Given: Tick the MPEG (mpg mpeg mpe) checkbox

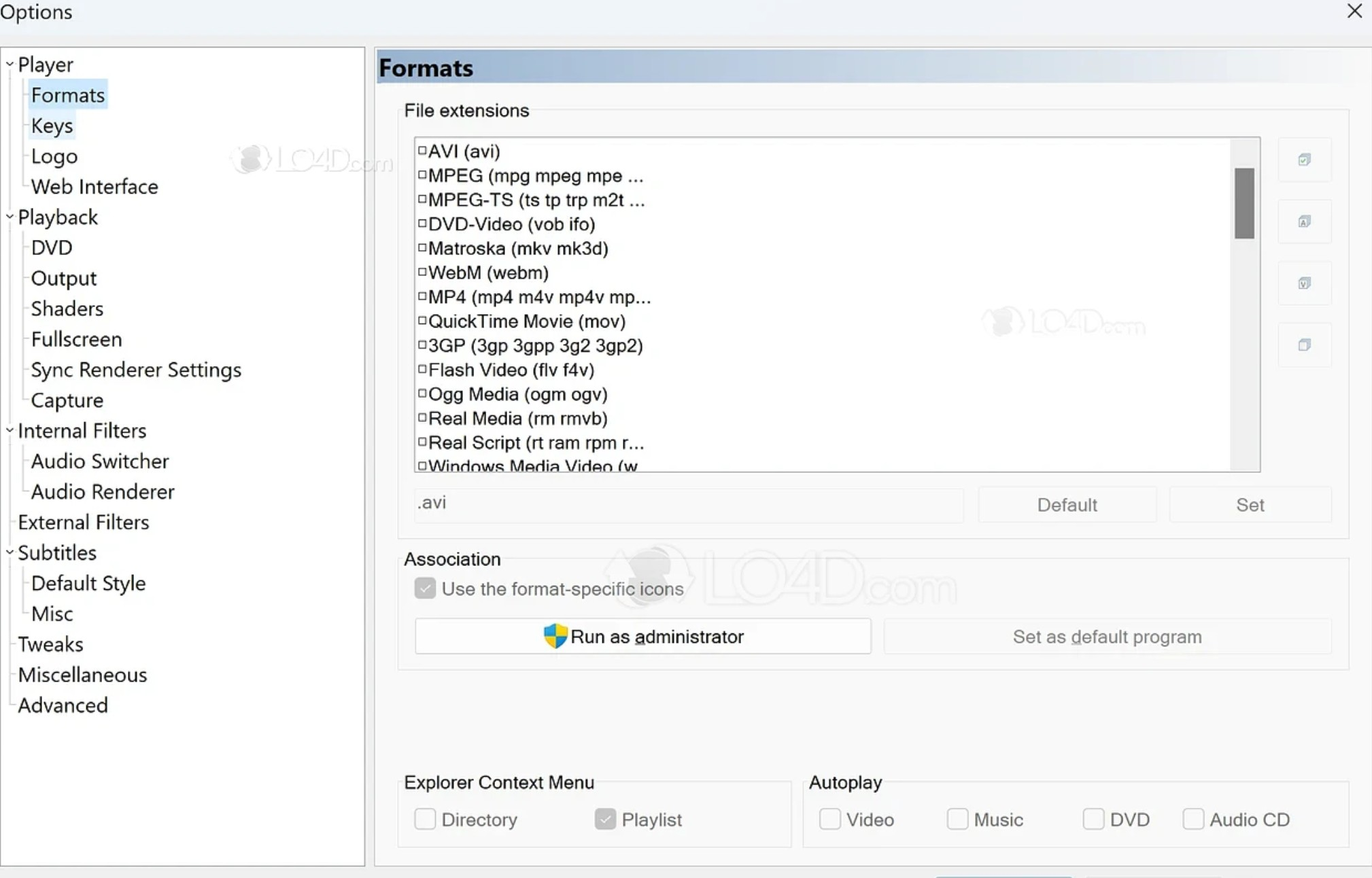Looking at the screenshot, I should (422, 175).
